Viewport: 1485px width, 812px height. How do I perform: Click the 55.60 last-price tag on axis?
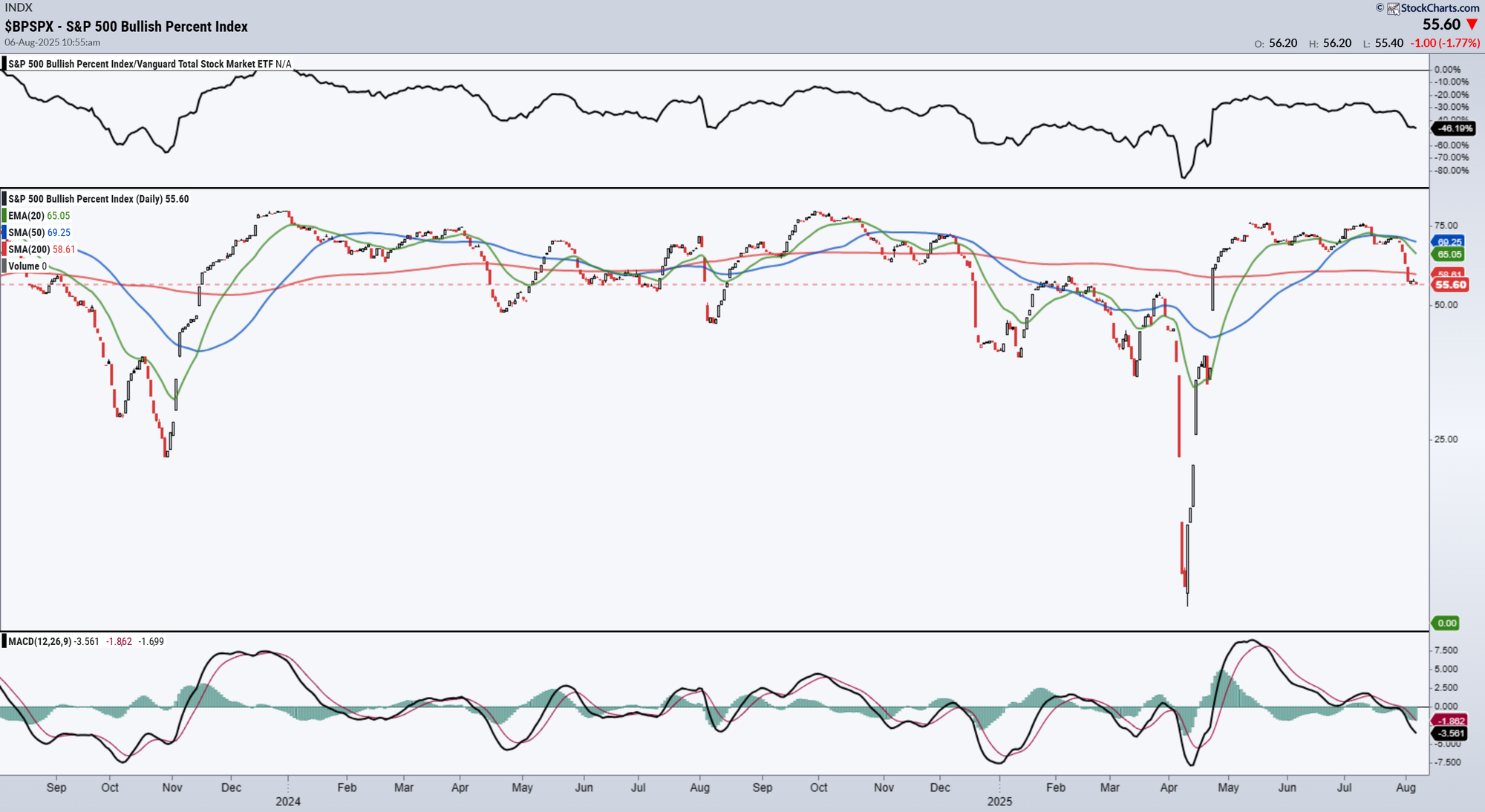tap(1450, 285)
